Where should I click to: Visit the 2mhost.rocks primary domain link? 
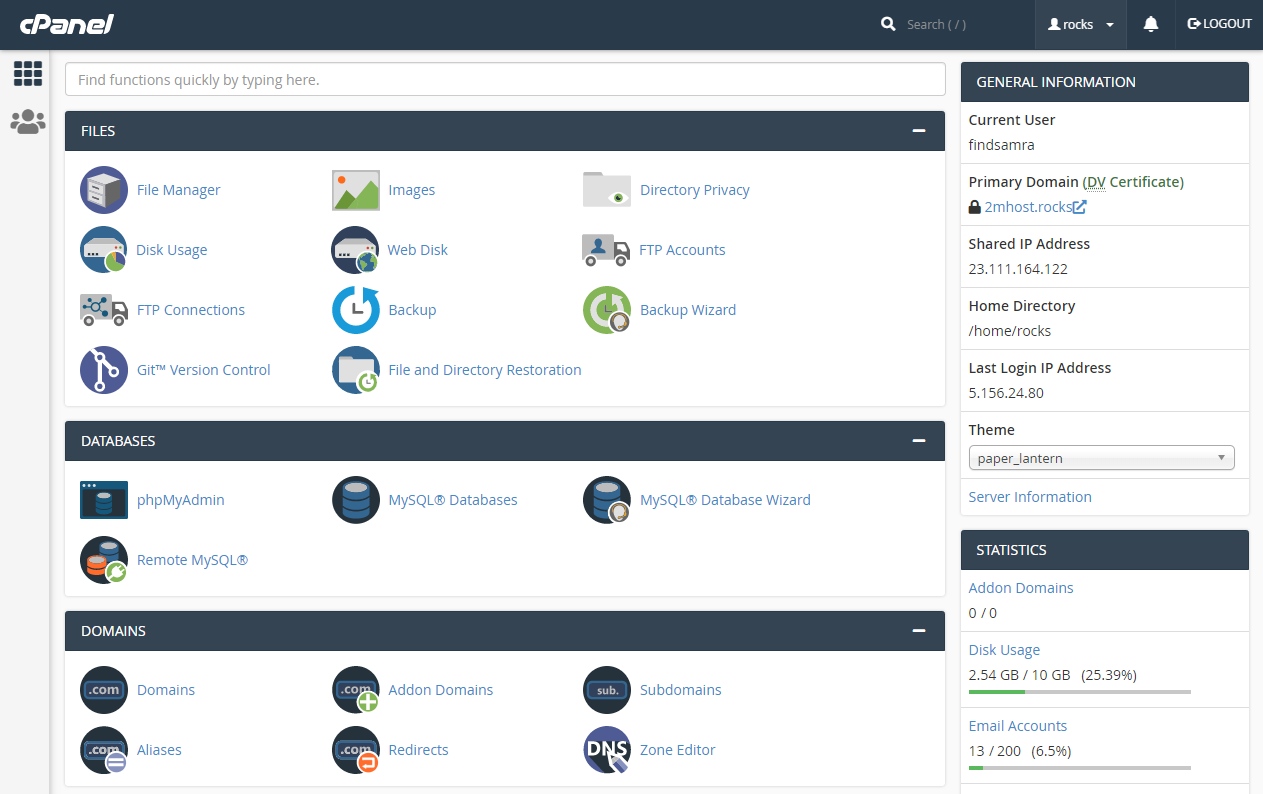tap(1027, 207)
